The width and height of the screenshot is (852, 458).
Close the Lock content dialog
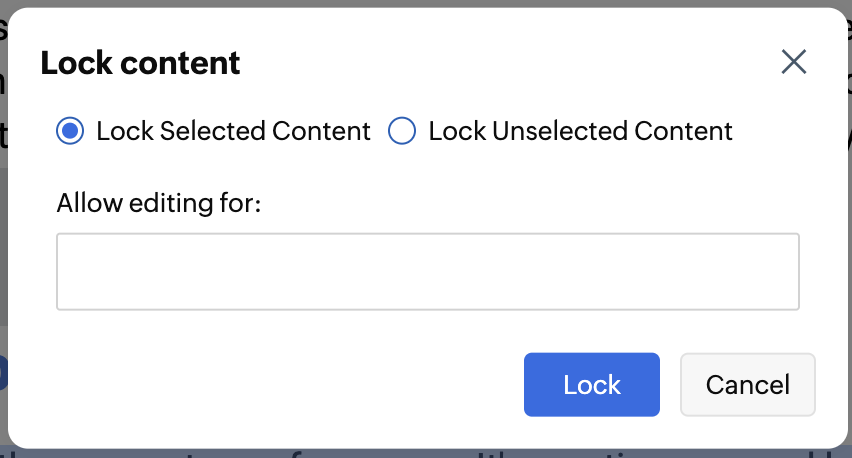(794, 62)
